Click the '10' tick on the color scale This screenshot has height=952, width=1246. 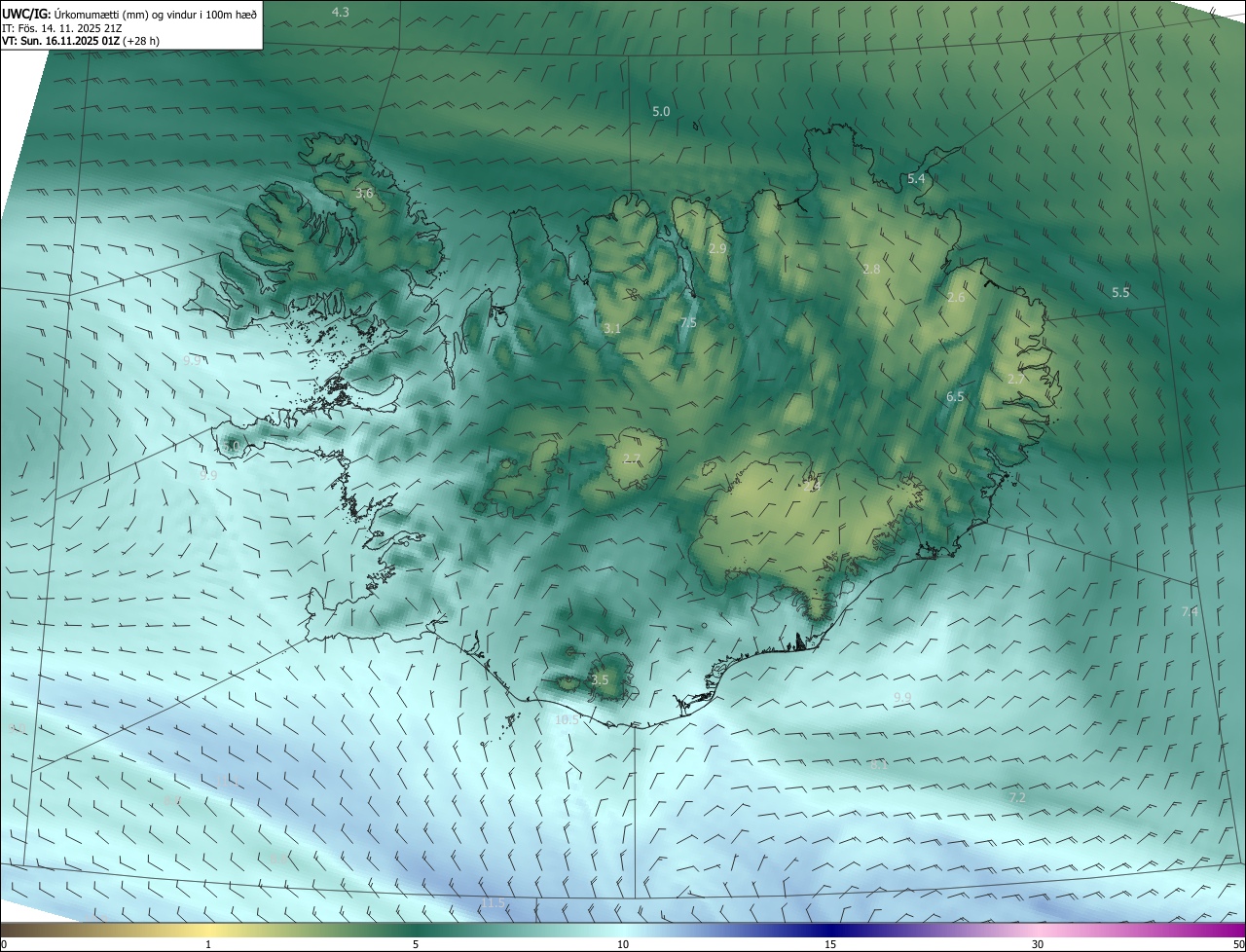623,944
